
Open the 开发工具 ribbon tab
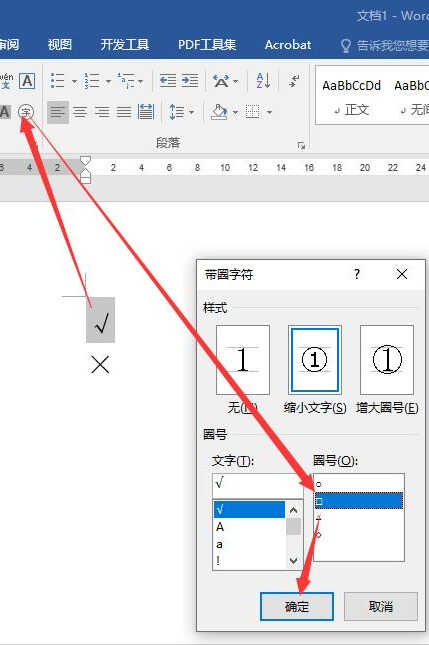click(x=125, y=44)
